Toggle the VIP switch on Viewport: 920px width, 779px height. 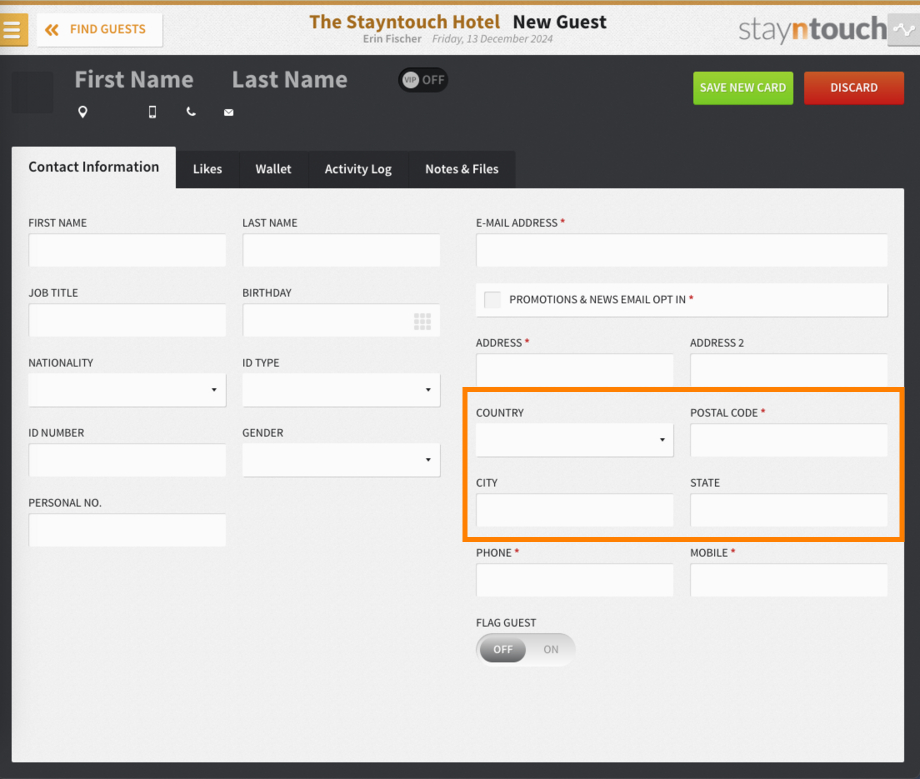(423, 80)
